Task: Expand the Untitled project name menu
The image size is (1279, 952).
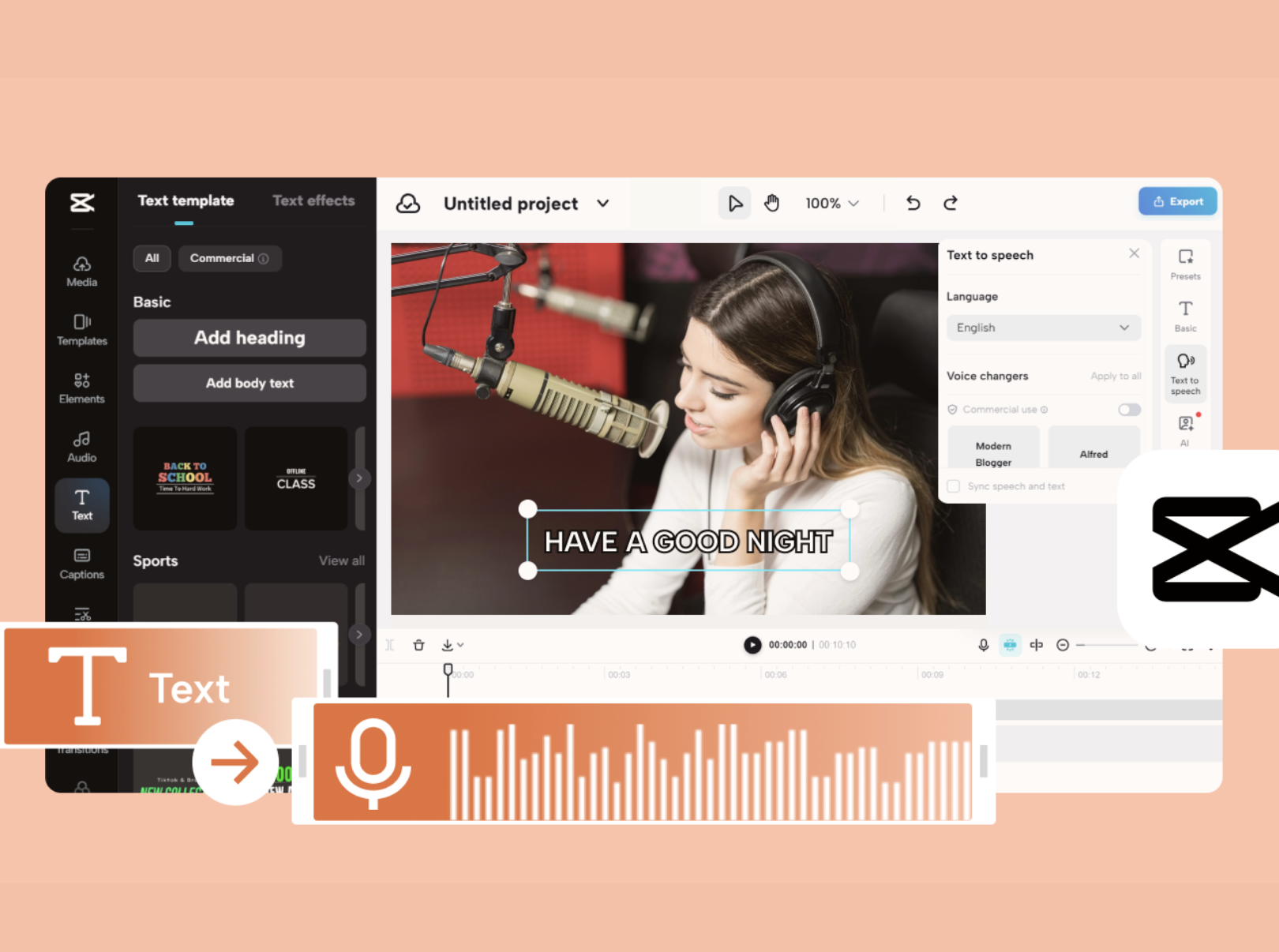Action: [x=603, y=204]
